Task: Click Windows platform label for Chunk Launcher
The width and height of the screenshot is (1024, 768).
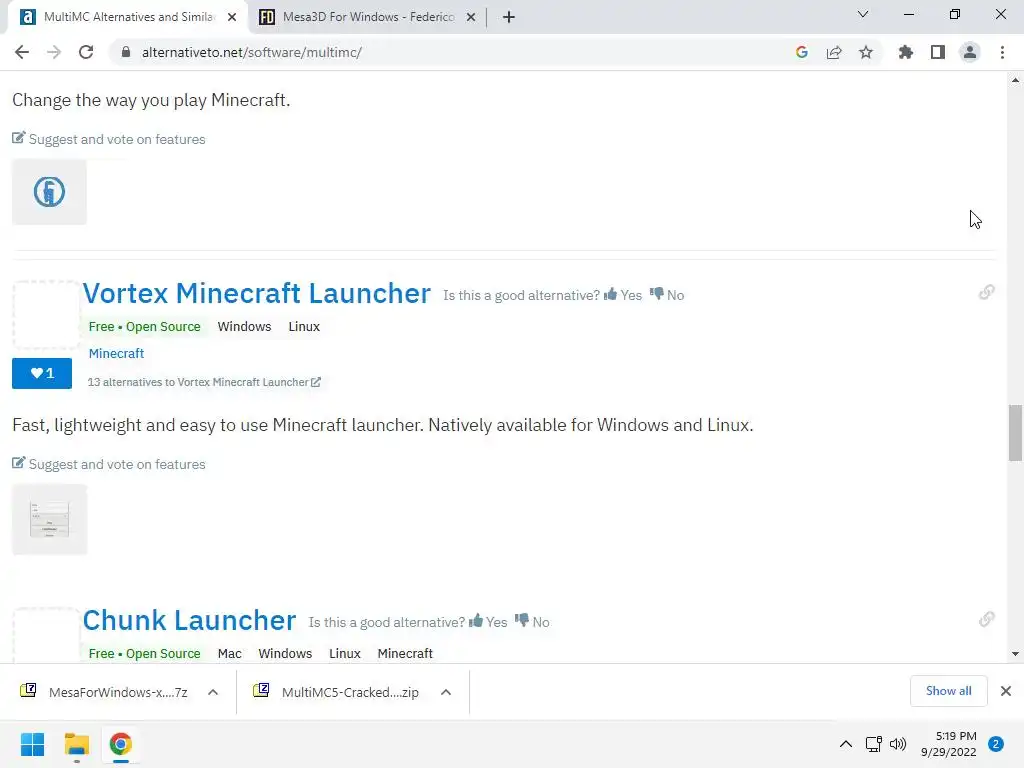Action: tap(285, 654)
